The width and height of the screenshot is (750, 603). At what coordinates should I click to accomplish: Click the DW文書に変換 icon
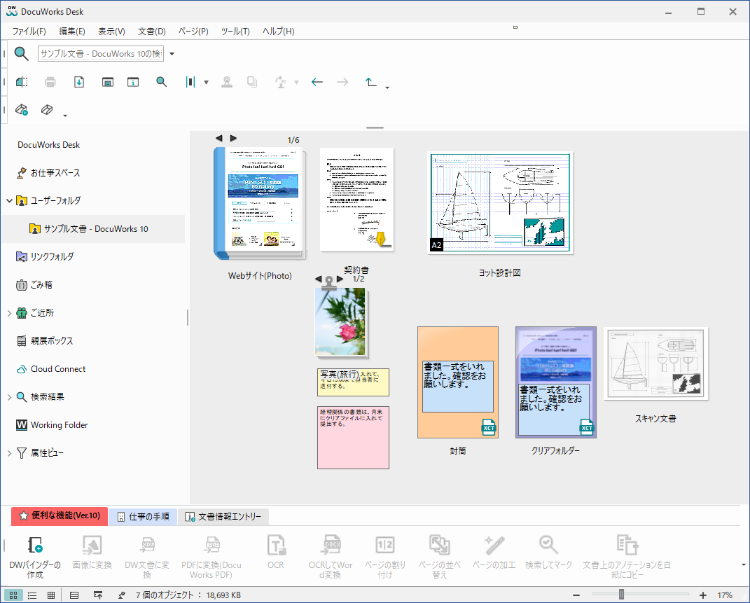click(147, 545)
